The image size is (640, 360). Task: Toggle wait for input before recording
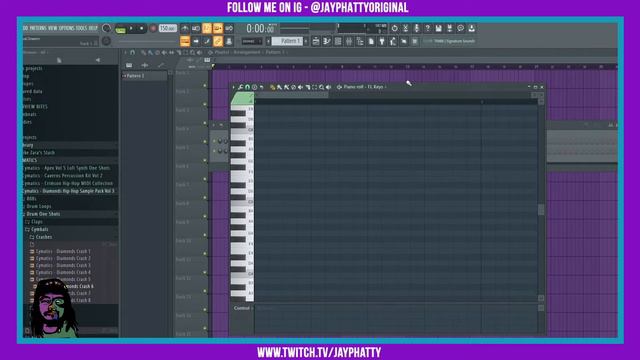[x=196, y=28]
